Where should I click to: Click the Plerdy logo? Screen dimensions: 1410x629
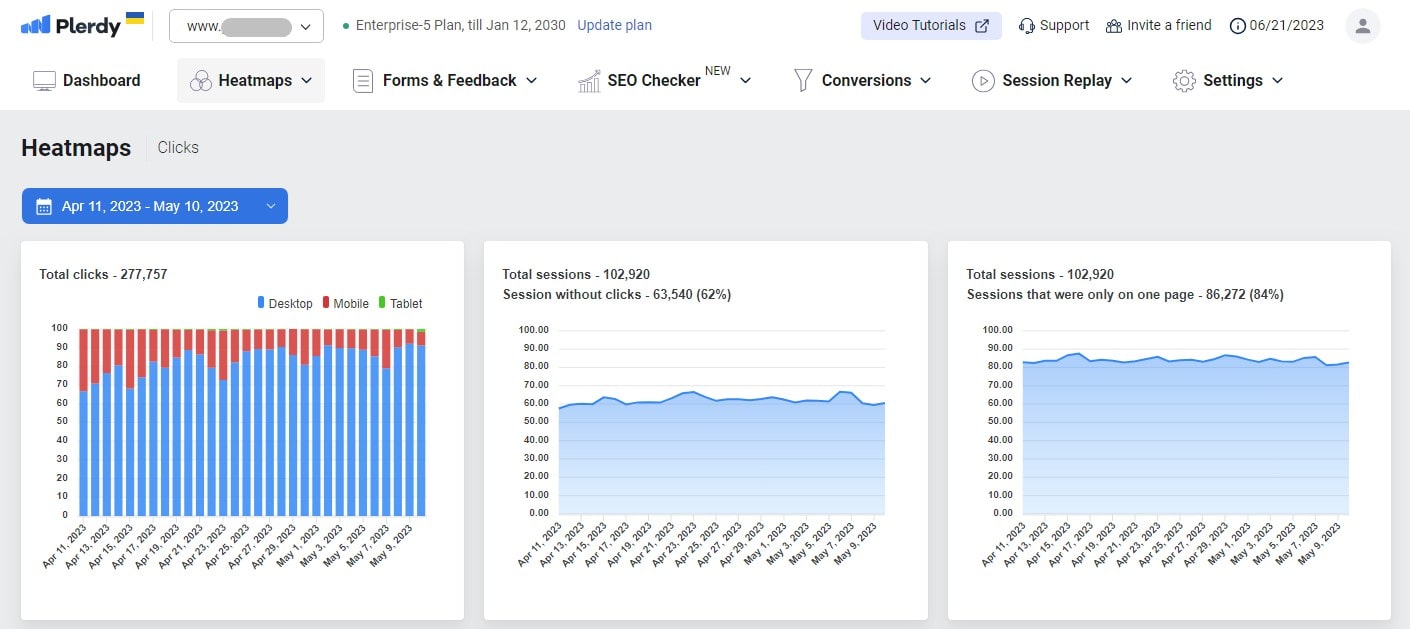pyautogui.click(x=82, y=25)
